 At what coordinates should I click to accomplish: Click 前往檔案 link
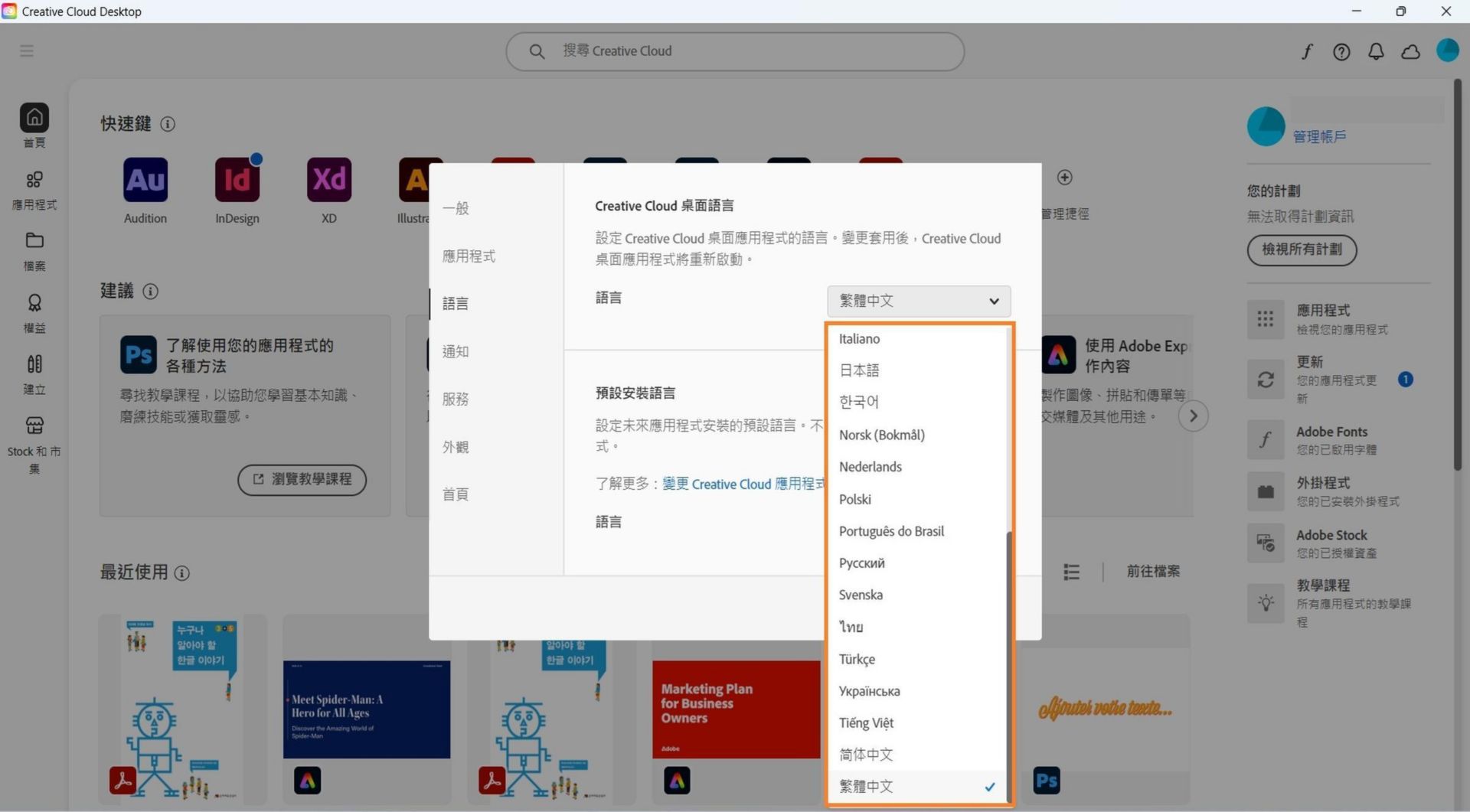(1153, 572)
